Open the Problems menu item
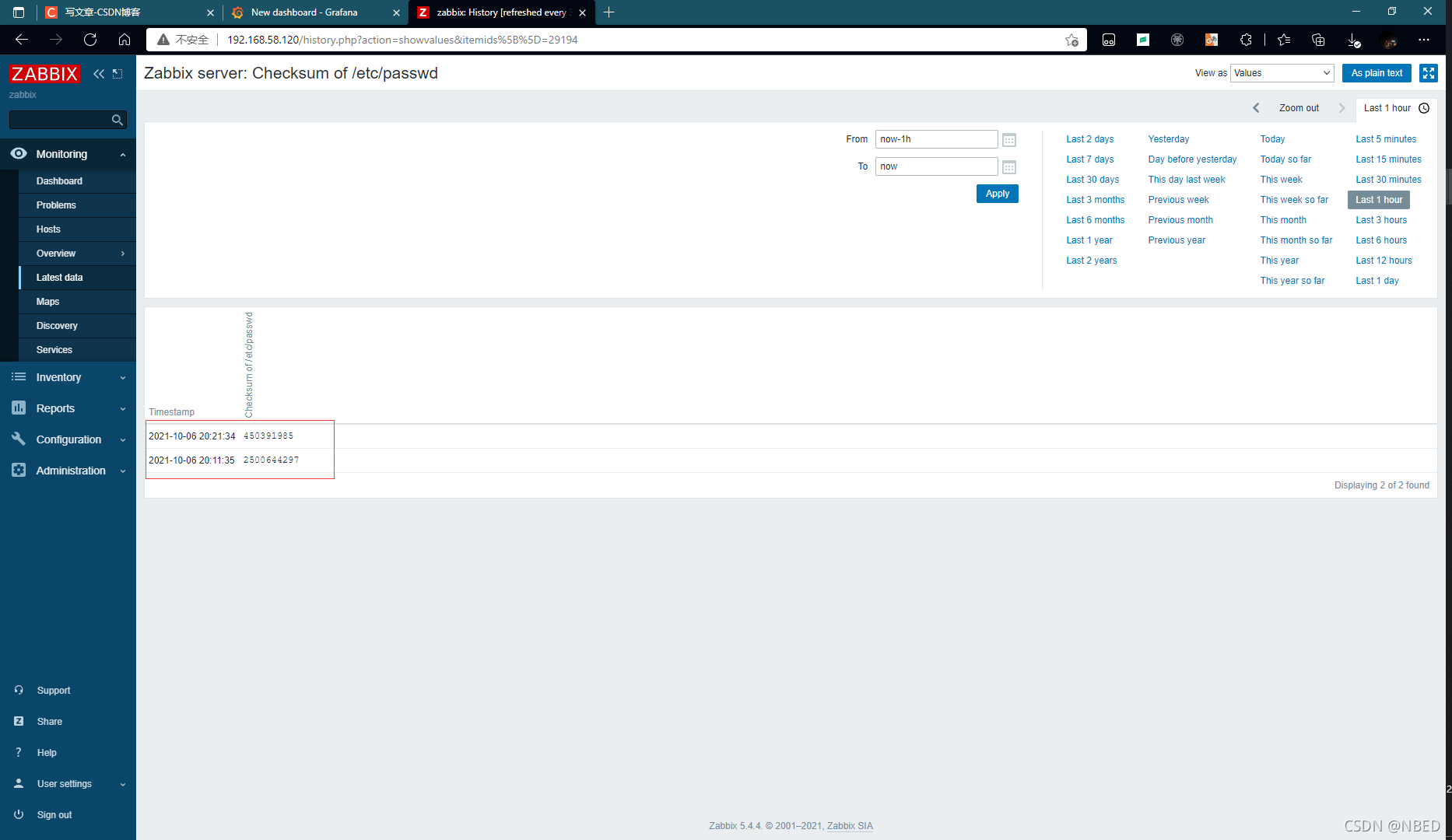 pos(77,205)
